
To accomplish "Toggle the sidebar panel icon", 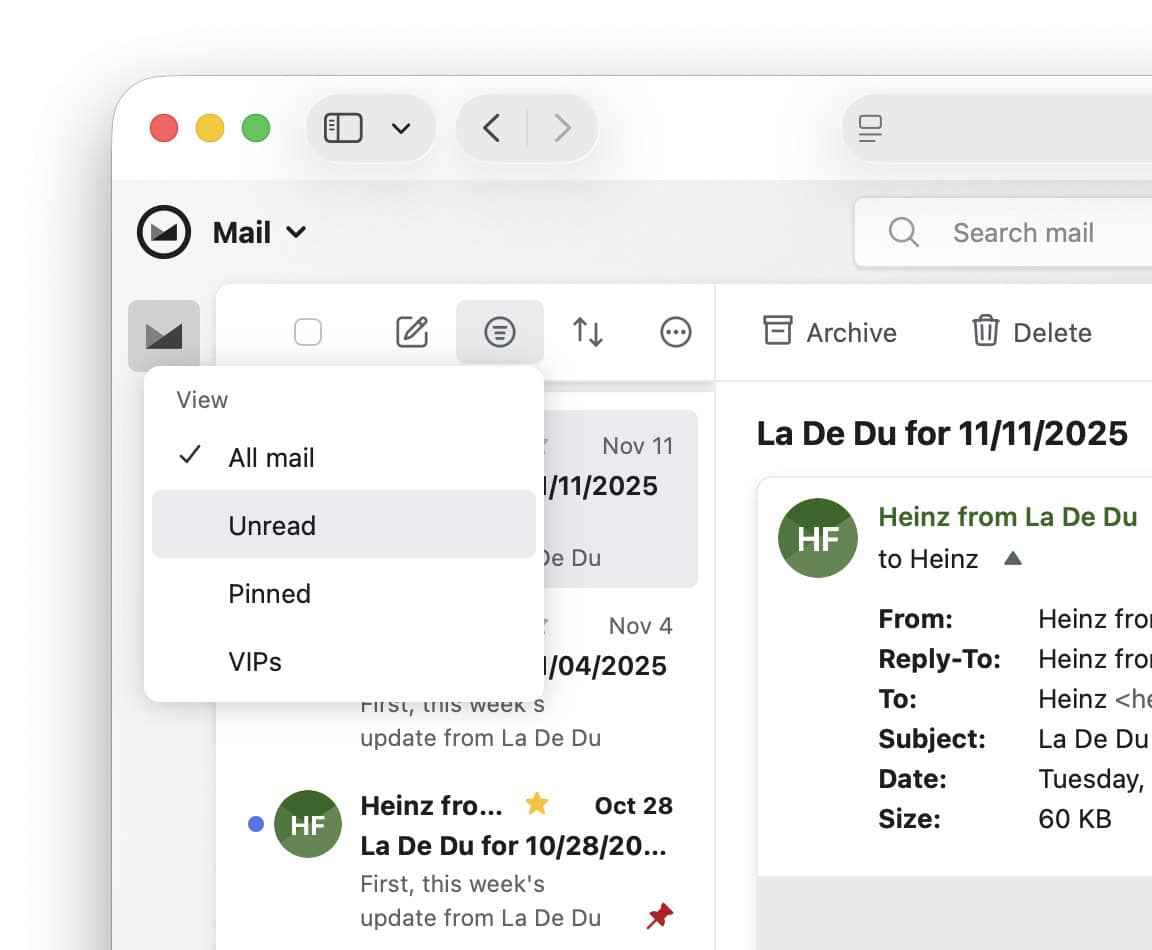I will click(343, 128).
